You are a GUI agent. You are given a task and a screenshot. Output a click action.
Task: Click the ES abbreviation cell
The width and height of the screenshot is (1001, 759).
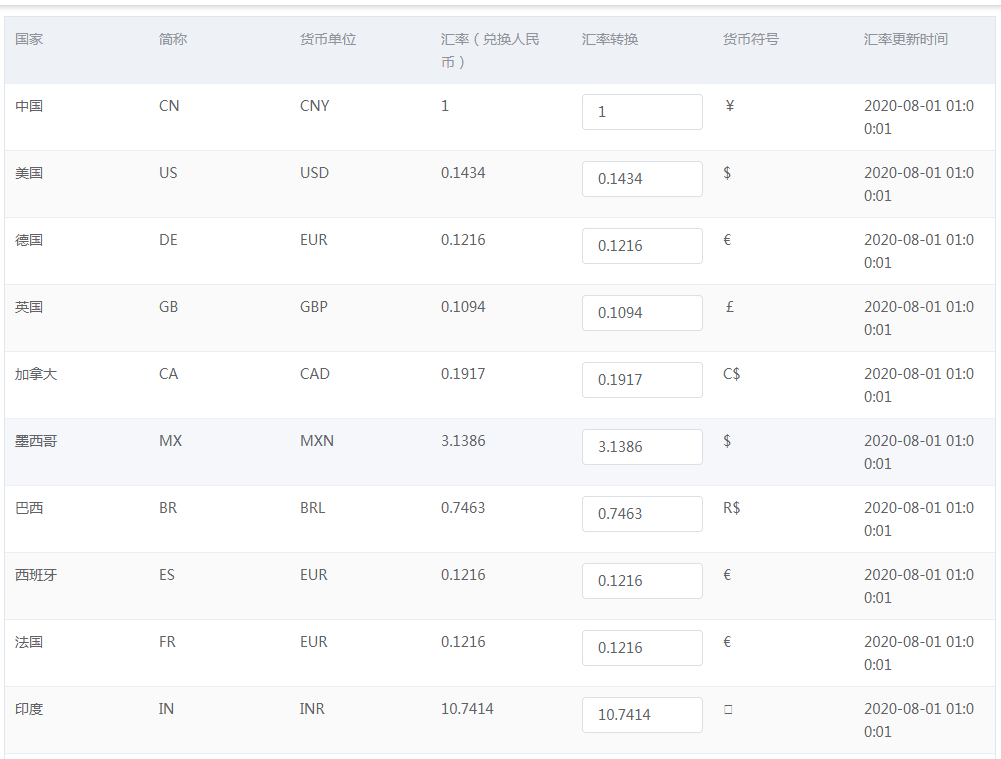click(x=167, y=575)
